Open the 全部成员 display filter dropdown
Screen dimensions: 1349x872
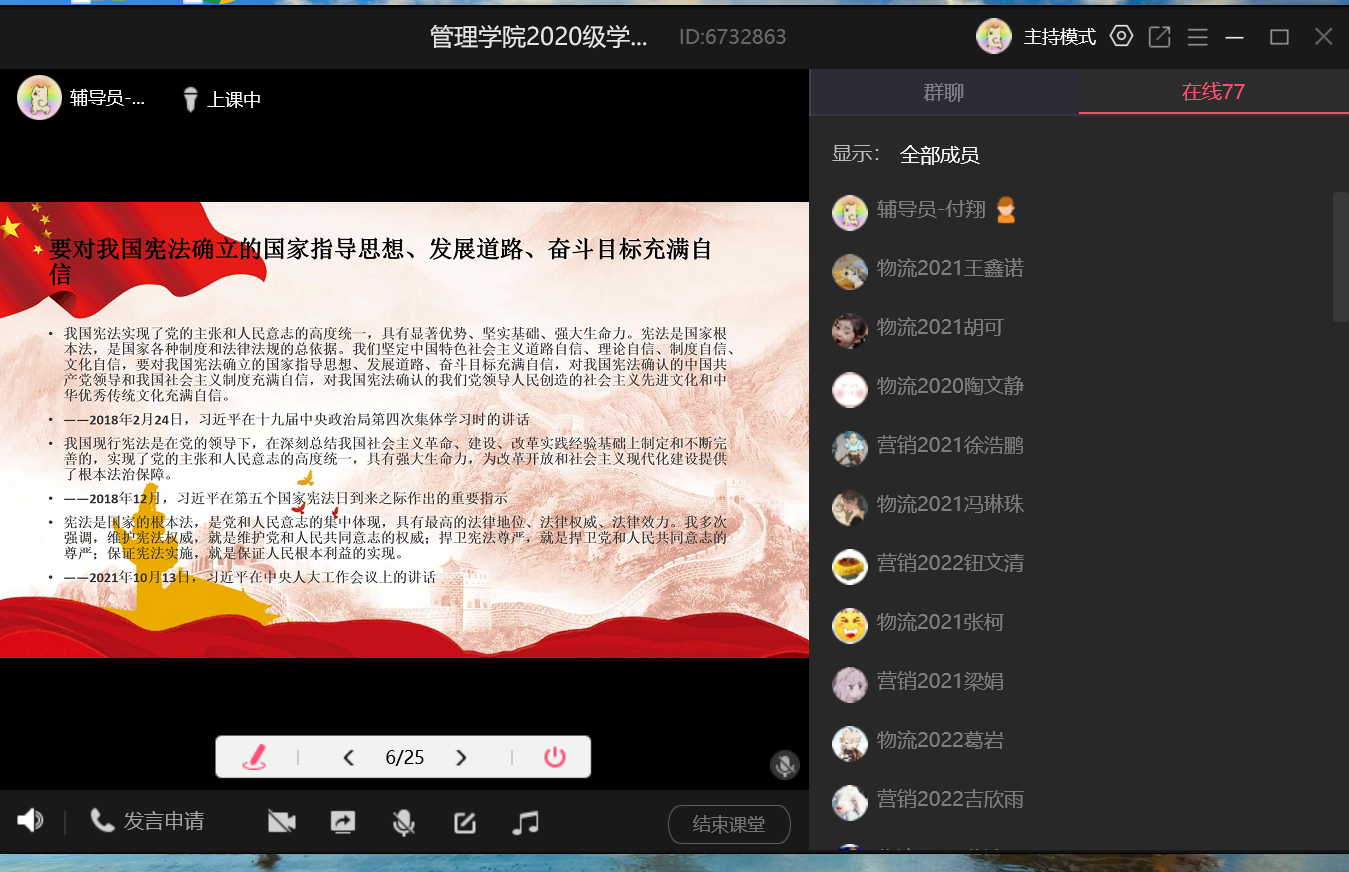[939, 155]
